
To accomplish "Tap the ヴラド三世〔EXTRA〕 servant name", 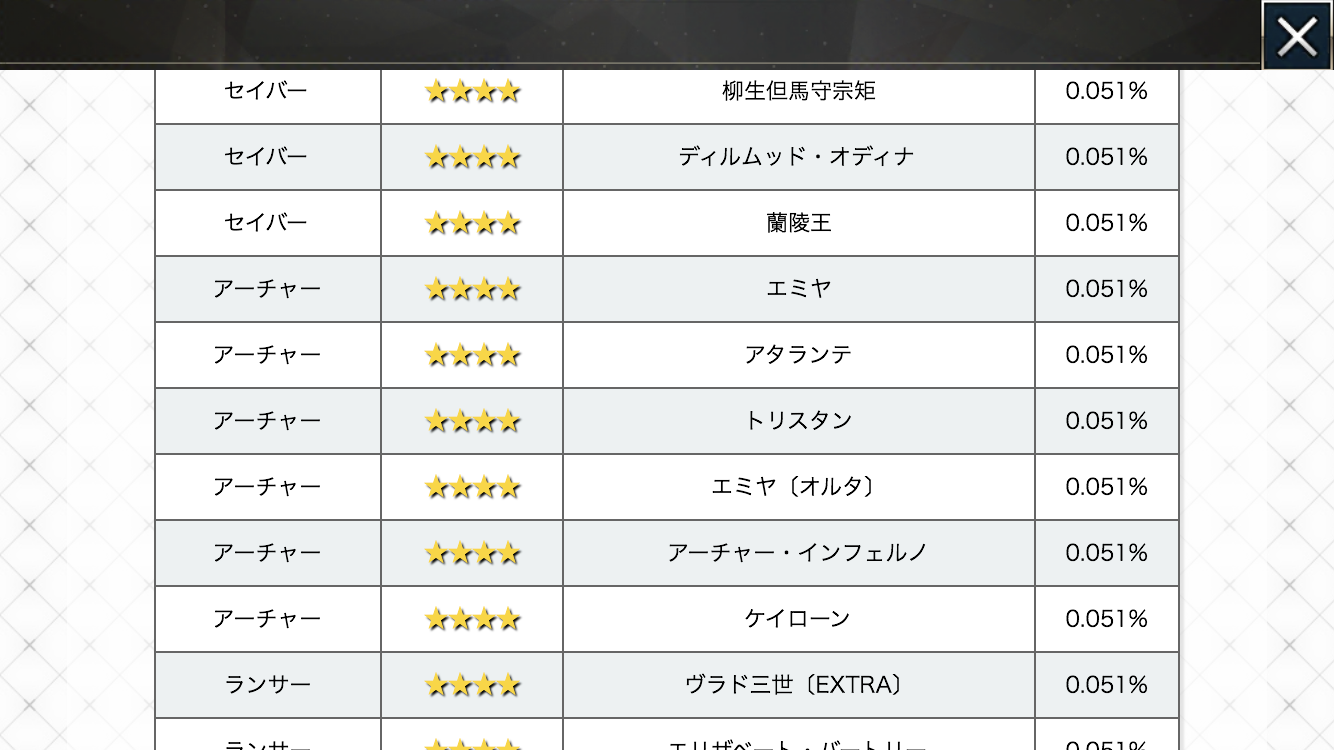I will 798,685.
